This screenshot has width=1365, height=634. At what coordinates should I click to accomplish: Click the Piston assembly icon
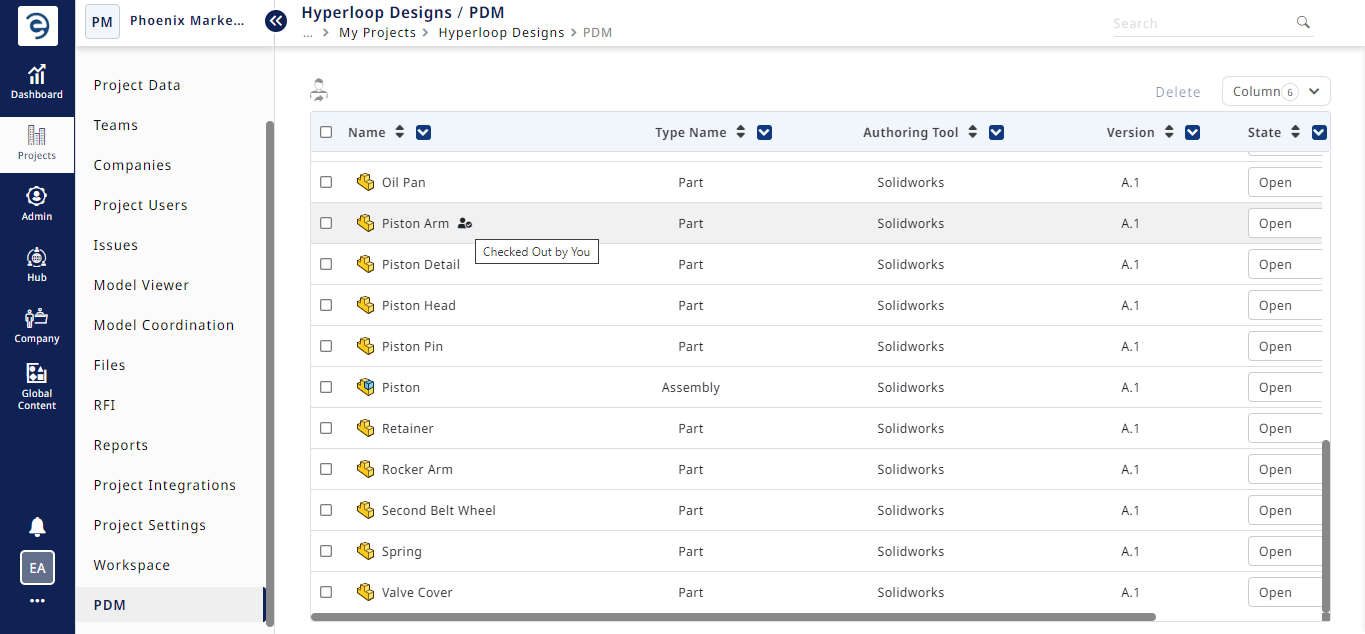(x=365, y=387)
